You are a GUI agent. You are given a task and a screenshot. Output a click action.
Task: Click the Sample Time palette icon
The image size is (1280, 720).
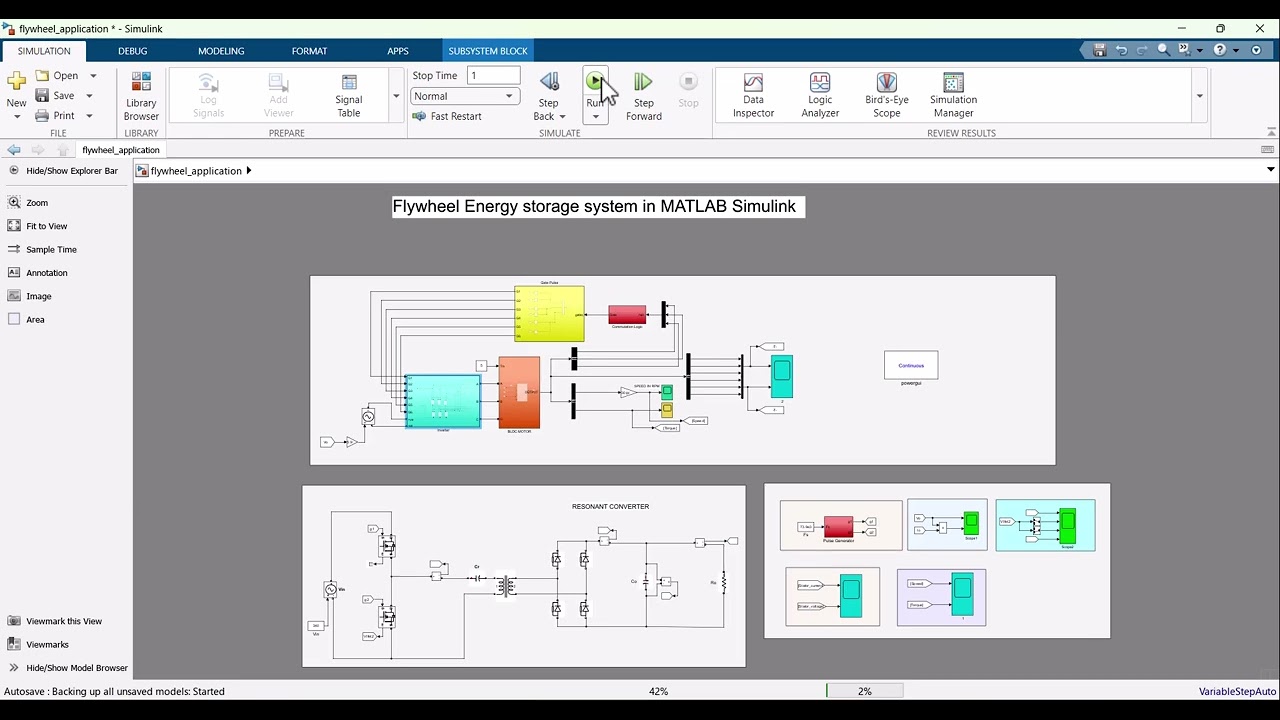click(x=14, y=249)
